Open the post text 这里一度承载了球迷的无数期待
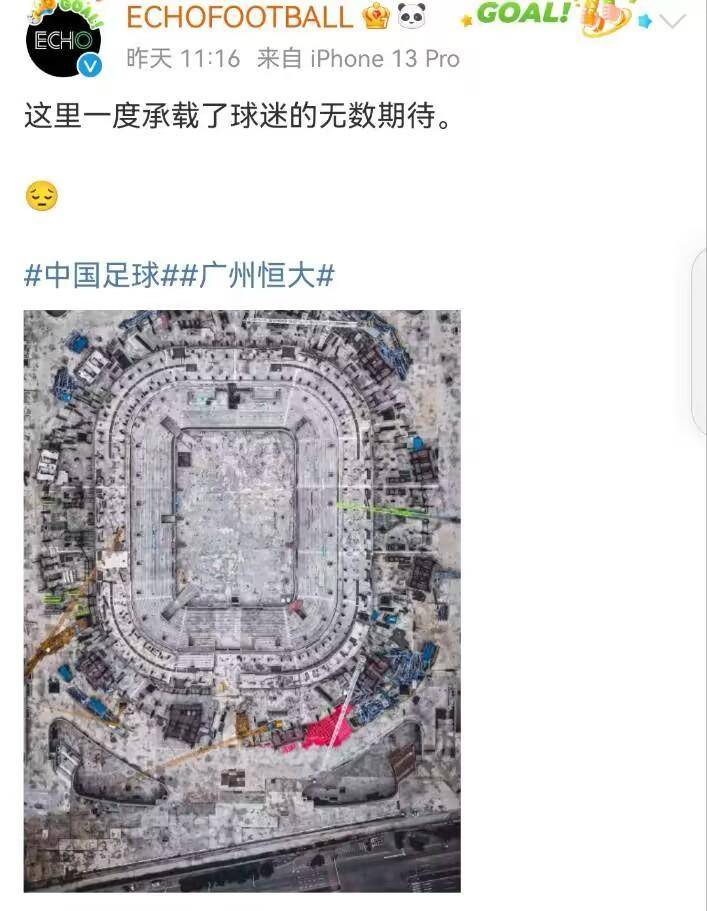Viewport: 707px width, 911px height. point(238,115)
